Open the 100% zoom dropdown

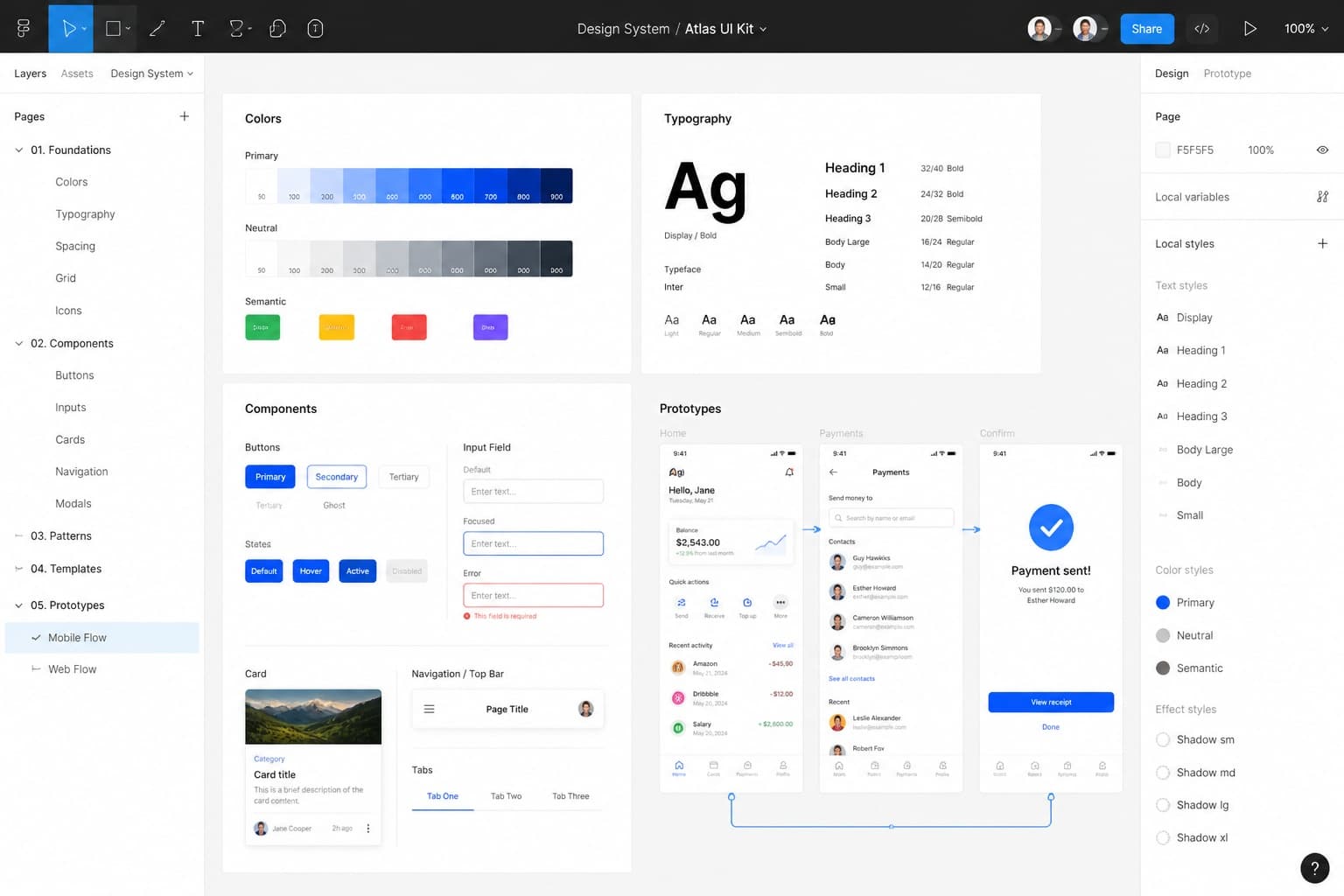click(1306, 29)
